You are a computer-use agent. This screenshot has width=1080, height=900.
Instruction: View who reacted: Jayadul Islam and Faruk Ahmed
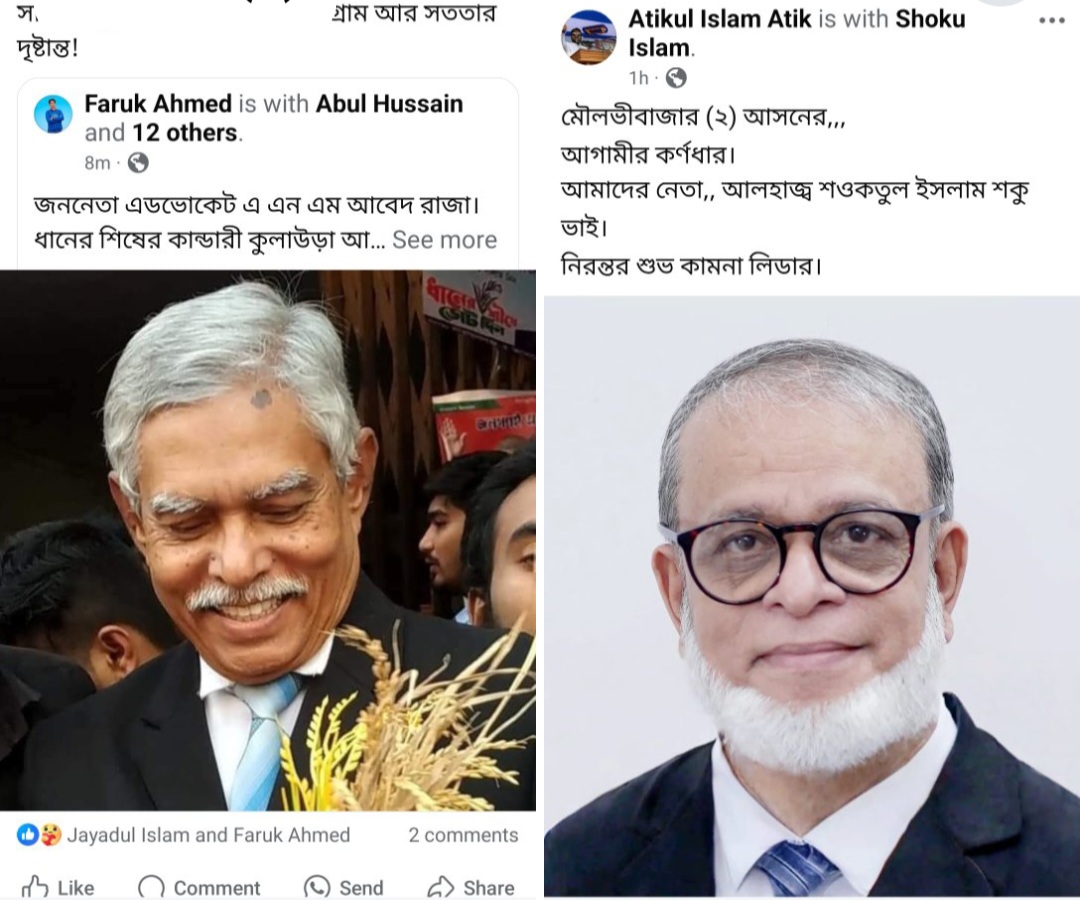click(x=209, y=835)
